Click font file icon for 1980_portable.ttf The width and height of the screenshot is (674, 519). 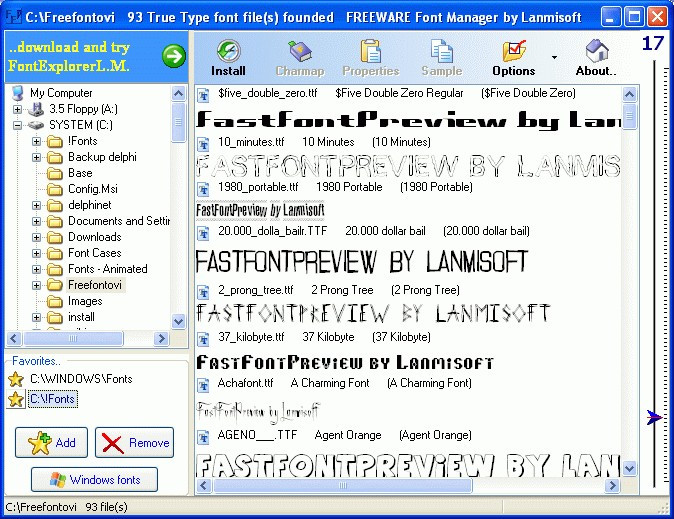203,188
